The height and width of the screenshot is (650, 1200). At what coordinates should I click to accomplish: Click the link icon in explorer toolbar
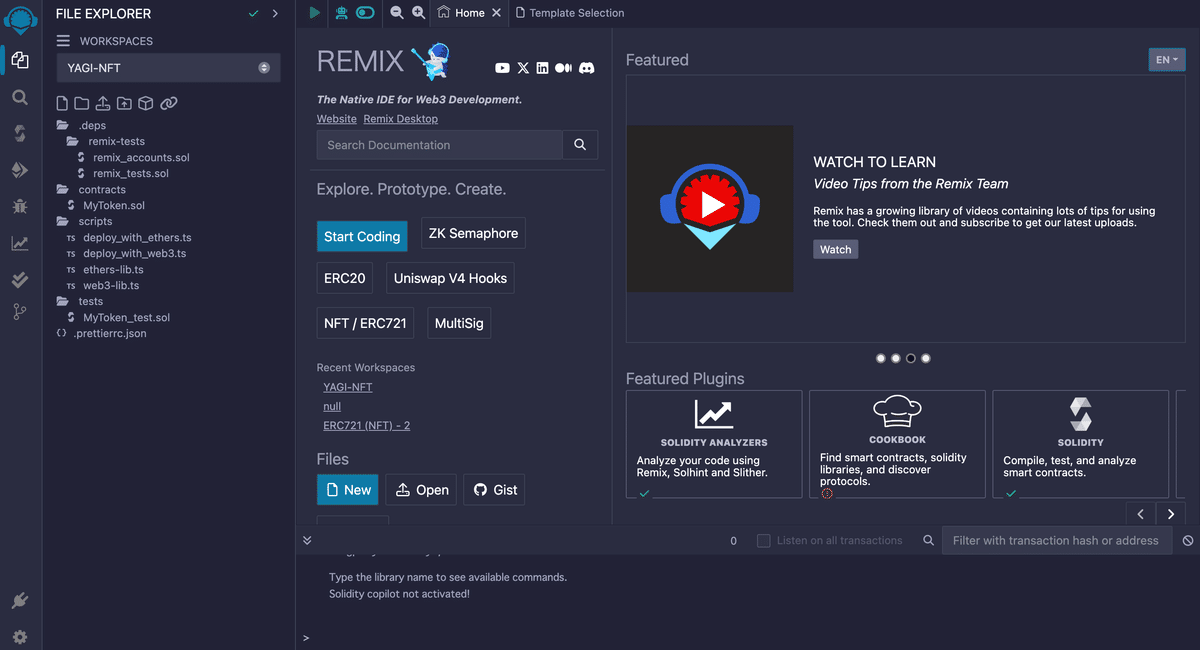tap(169, 103)
